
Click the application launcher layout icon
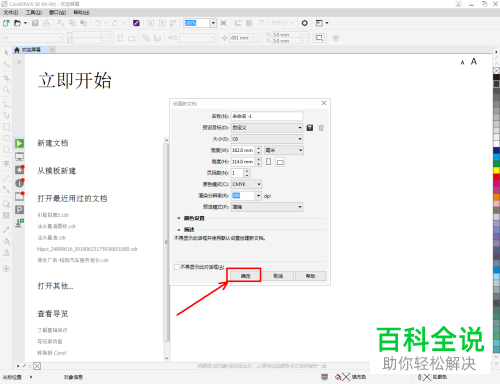[319, 23]
